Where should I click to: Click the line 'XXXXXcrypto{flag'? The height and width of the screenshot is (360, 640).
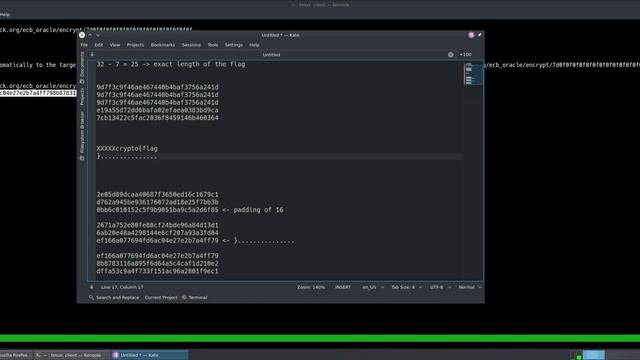click(127, 149)
